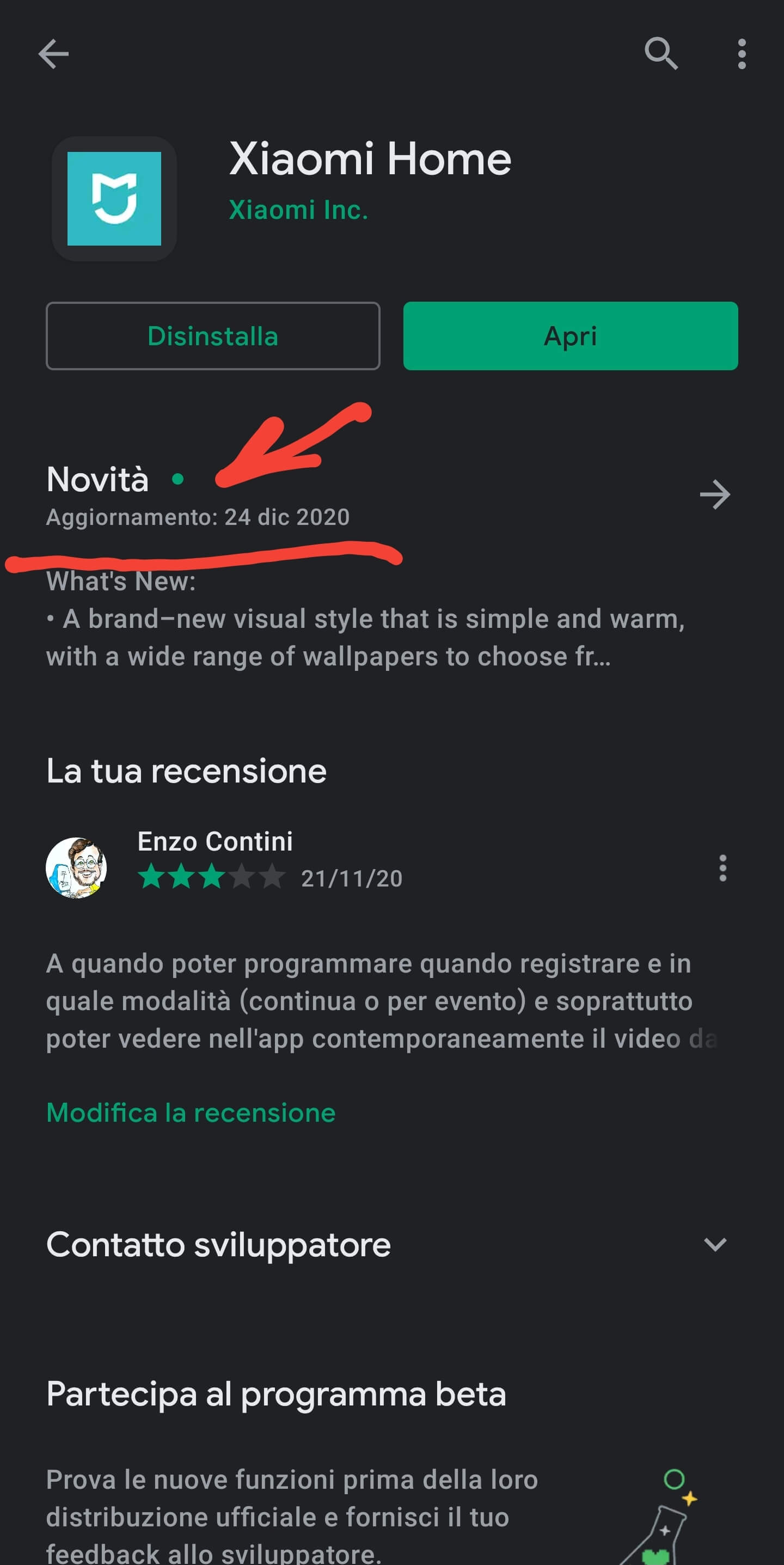Tap the three-star review rating
Image resolution: width=784 pixels, height=1565 pixels.
point(211,877)
